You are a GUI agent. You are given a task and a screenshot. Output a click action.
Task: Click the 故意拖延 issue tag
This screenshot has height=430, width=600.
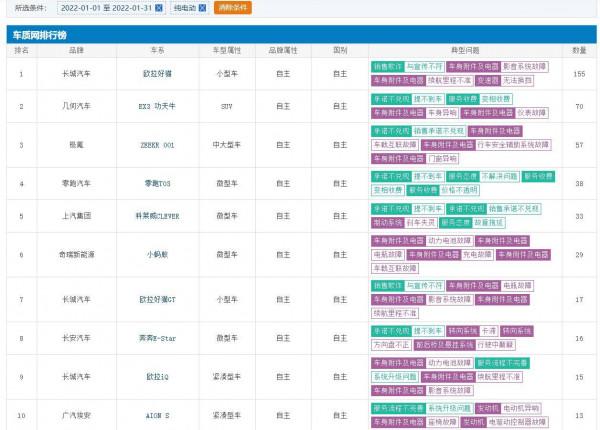489,223
